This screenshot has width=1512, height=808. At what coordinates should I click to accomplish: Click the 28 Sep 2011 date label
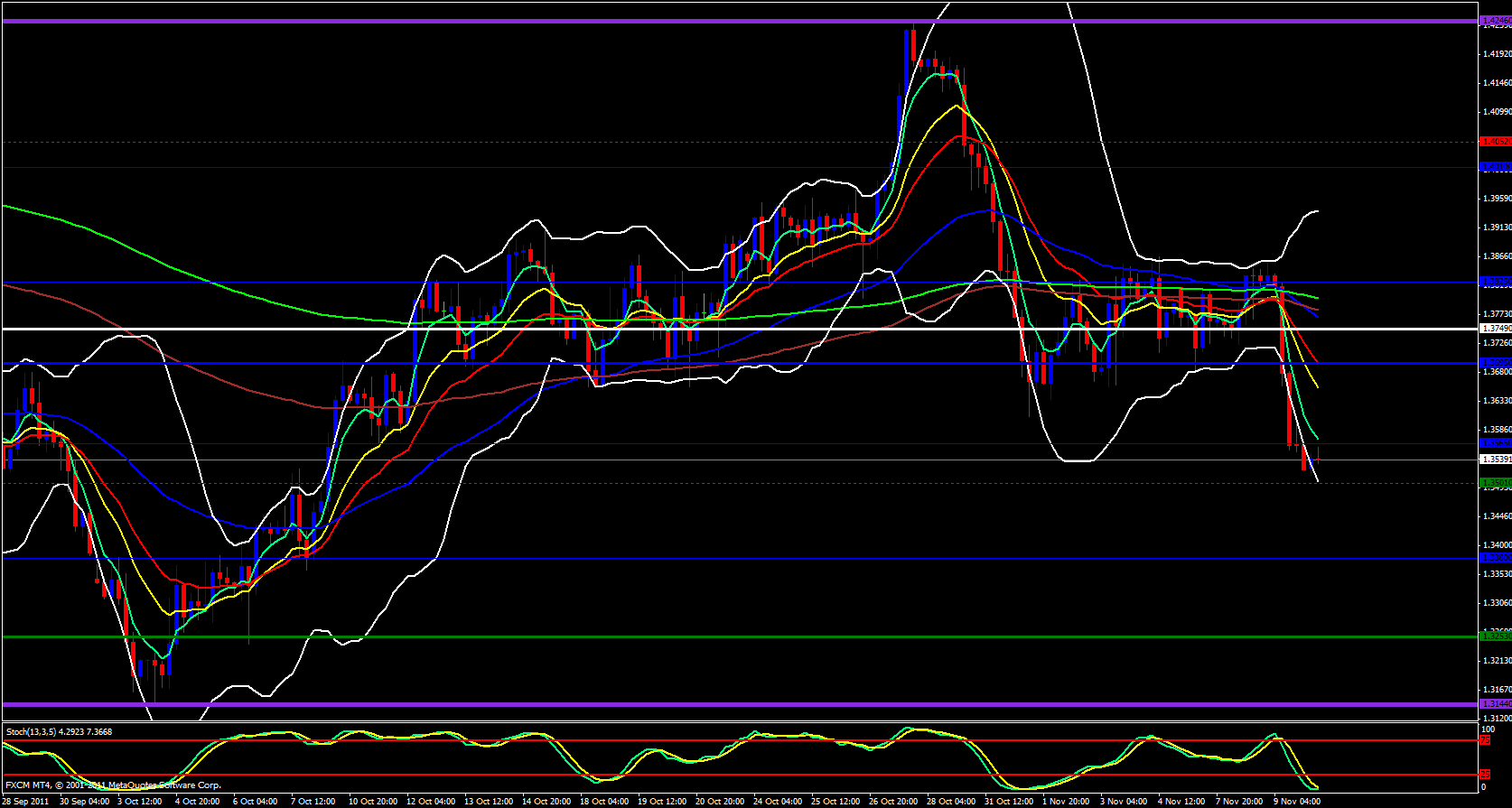(x=25, y=802)
